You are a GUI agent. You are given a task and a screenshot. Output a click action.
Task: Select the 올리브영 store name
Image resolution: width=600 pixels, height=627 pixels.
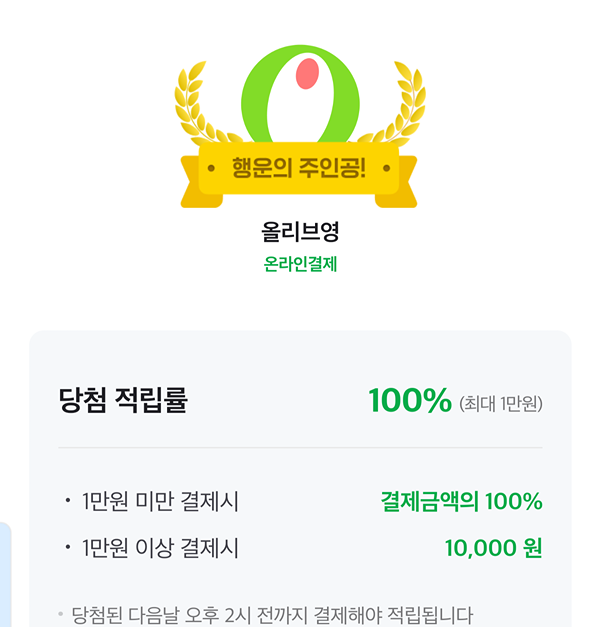click(300, 233)
